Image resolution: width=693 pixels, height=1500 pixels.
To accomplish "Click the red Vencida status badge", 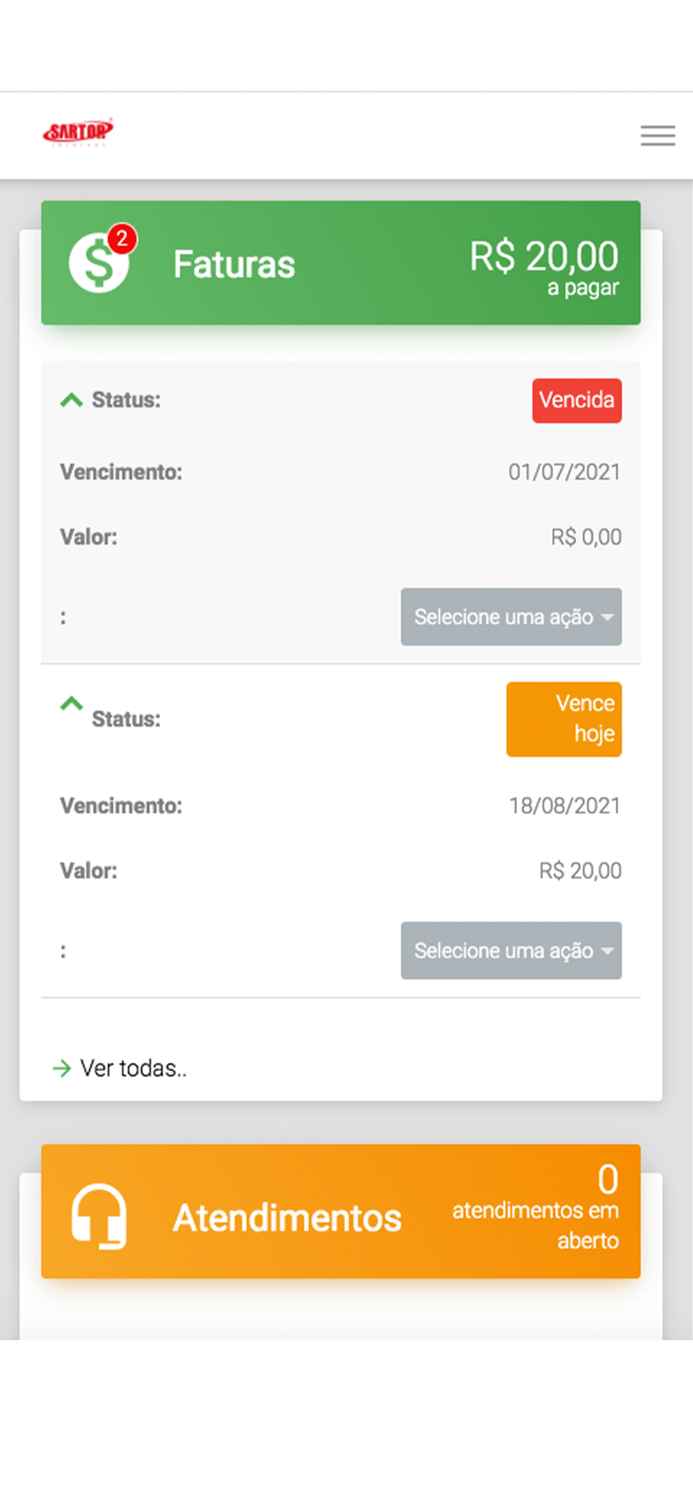I will [x=577, y=400].
